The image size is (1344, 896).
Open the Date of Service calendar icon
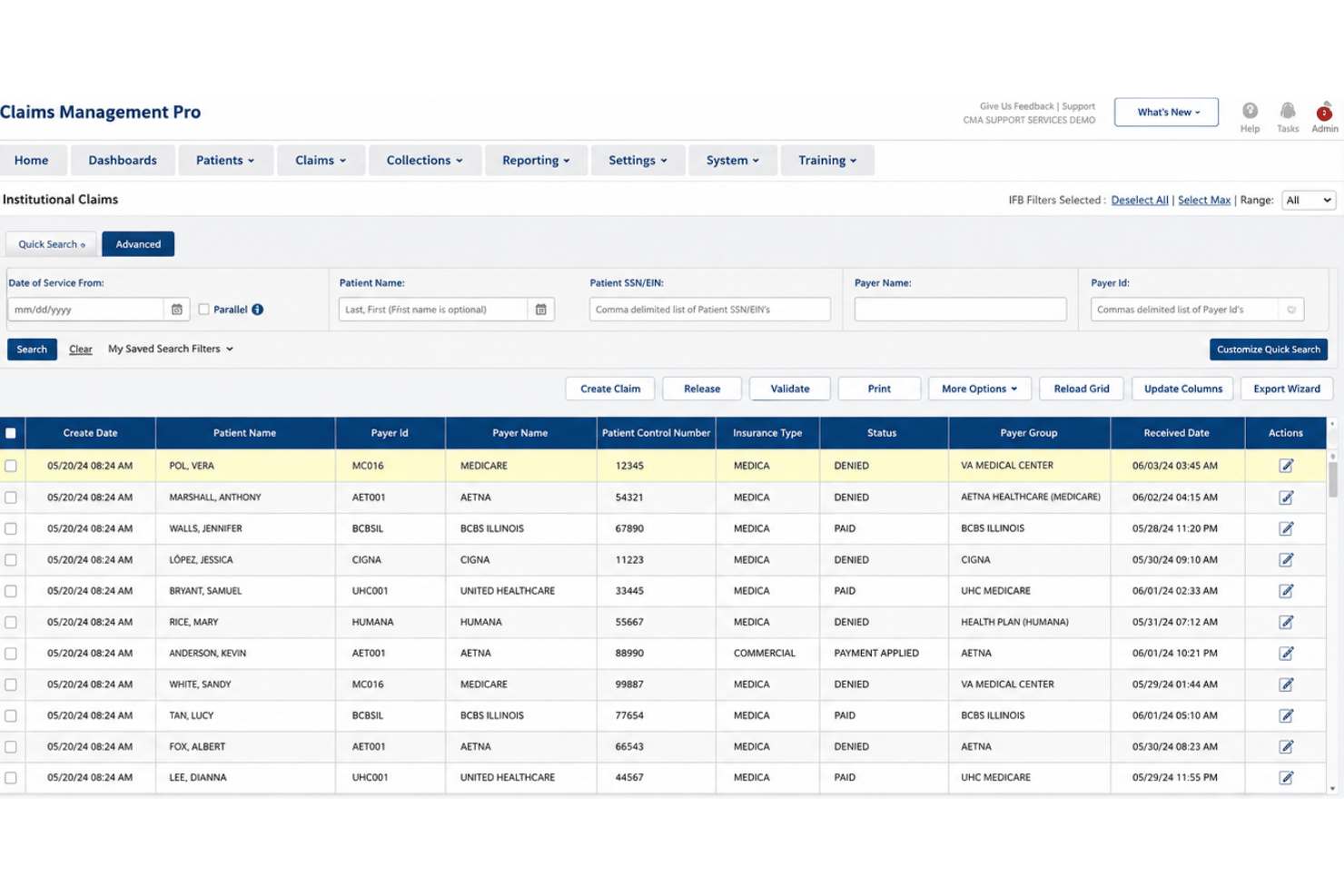pos(177,310)
